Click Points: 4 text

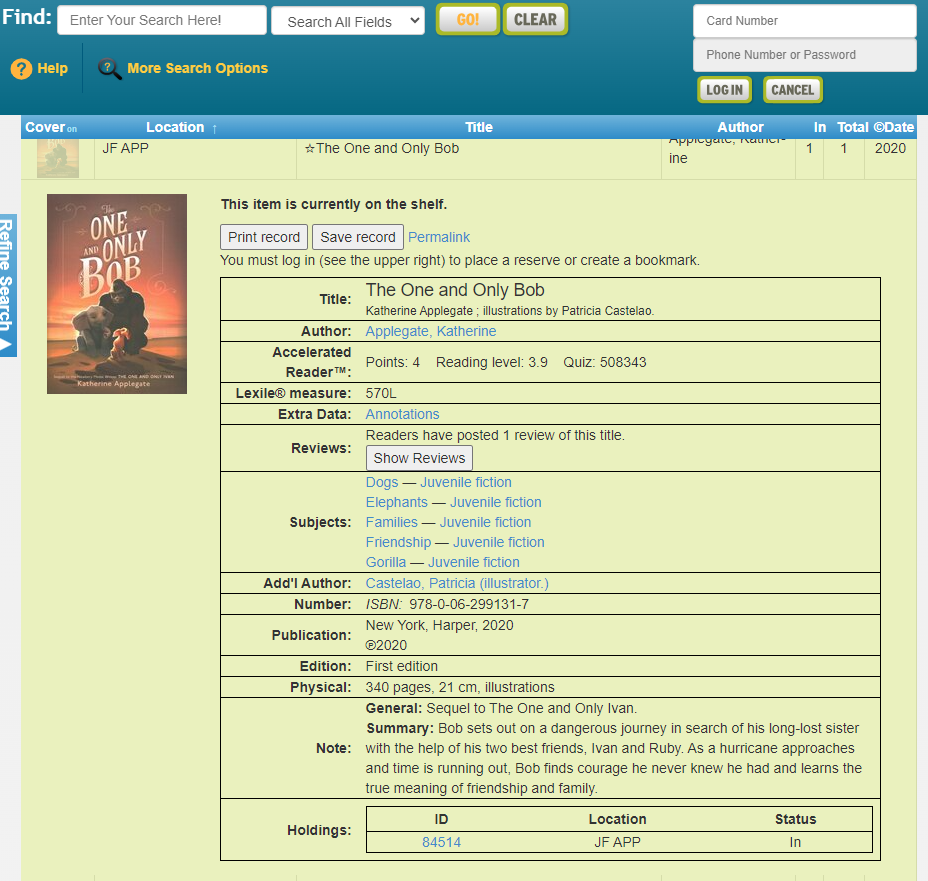[393, 363]
